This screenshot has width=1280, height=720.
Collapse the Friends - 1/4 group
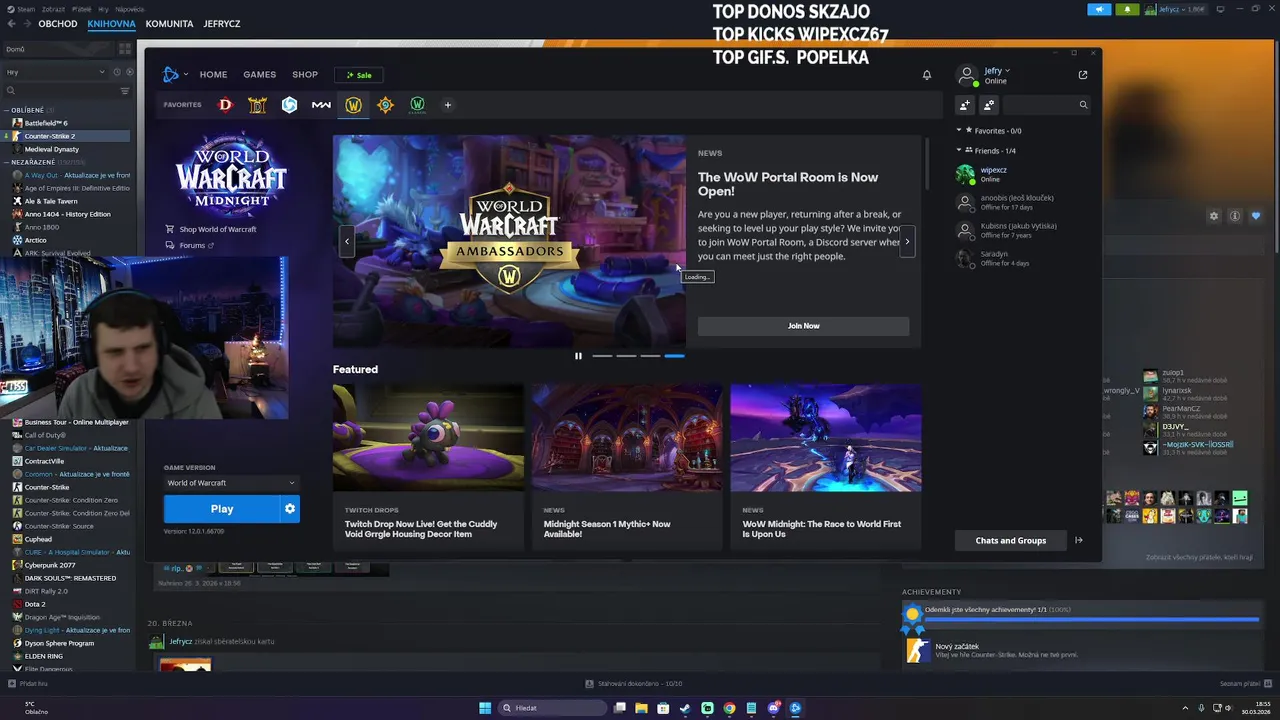[x=958, y=151]
